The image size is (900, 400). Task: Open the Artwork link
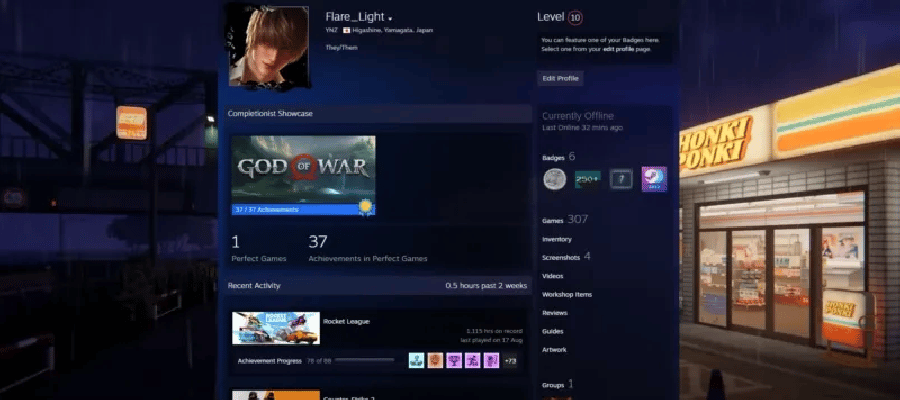click(554, 349)
